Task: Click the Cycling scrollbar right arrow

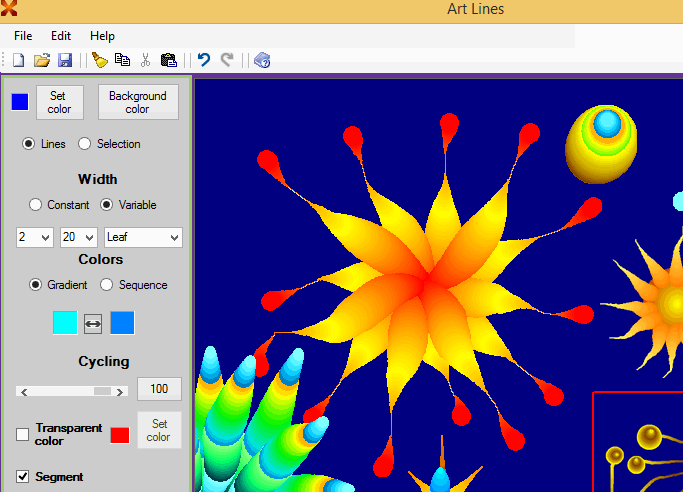Action: pos(120,392)
